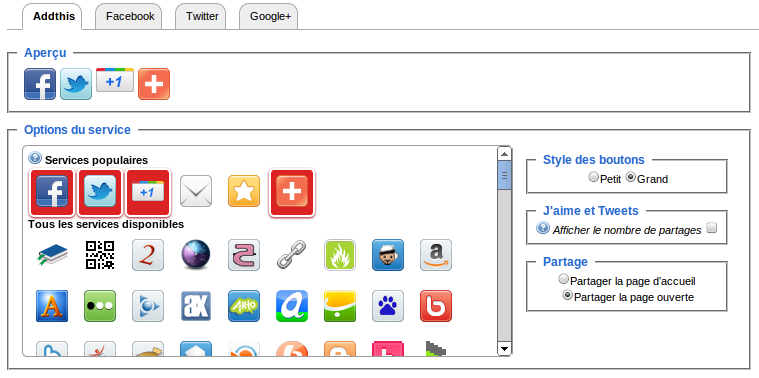Click Google +1 button in Aperçu preview
This screenshot has height=378, width=759.
tap(115, 80)
